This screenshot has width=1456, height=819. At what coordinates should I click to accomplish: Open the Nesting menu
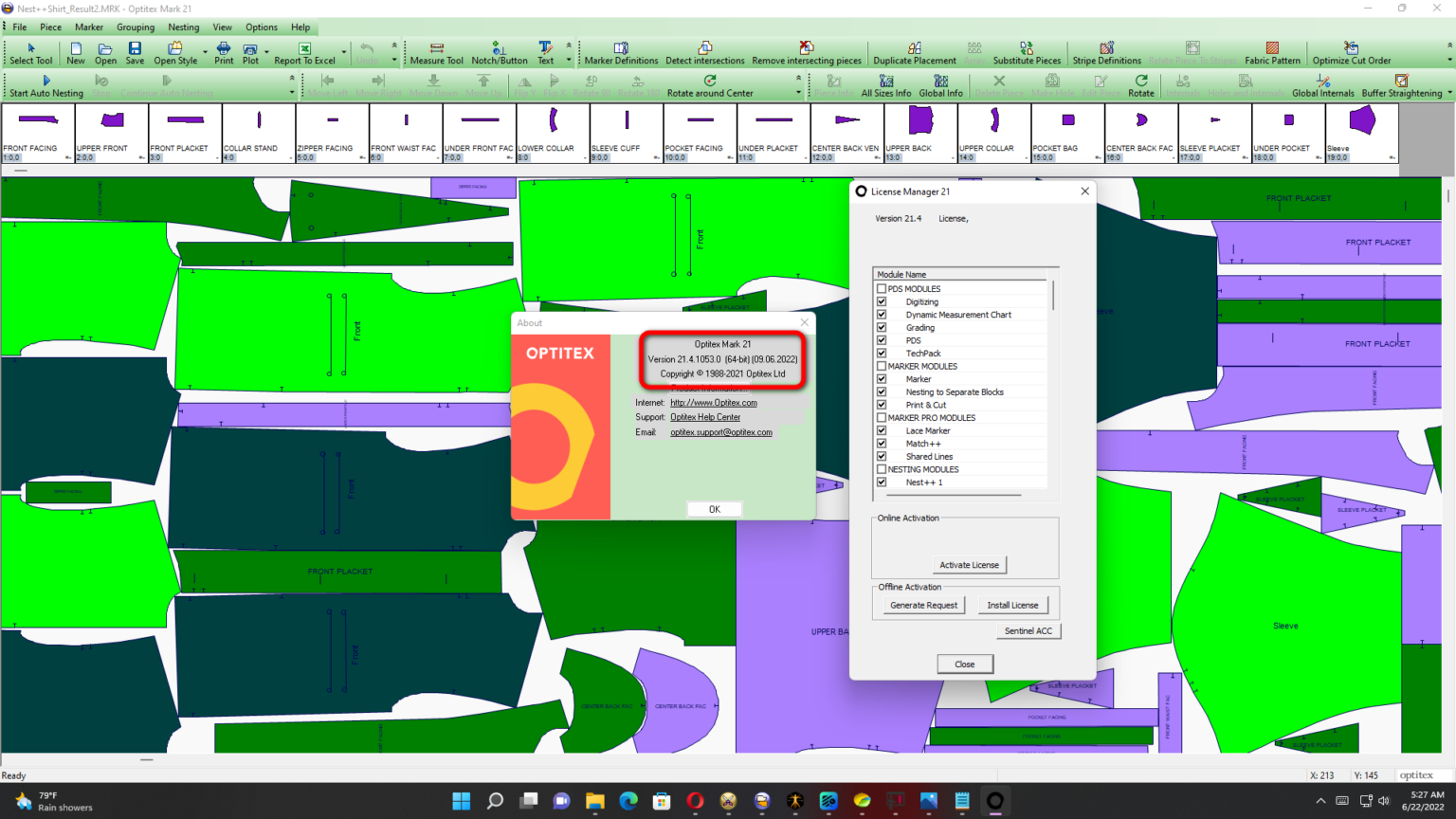point(183,27)
